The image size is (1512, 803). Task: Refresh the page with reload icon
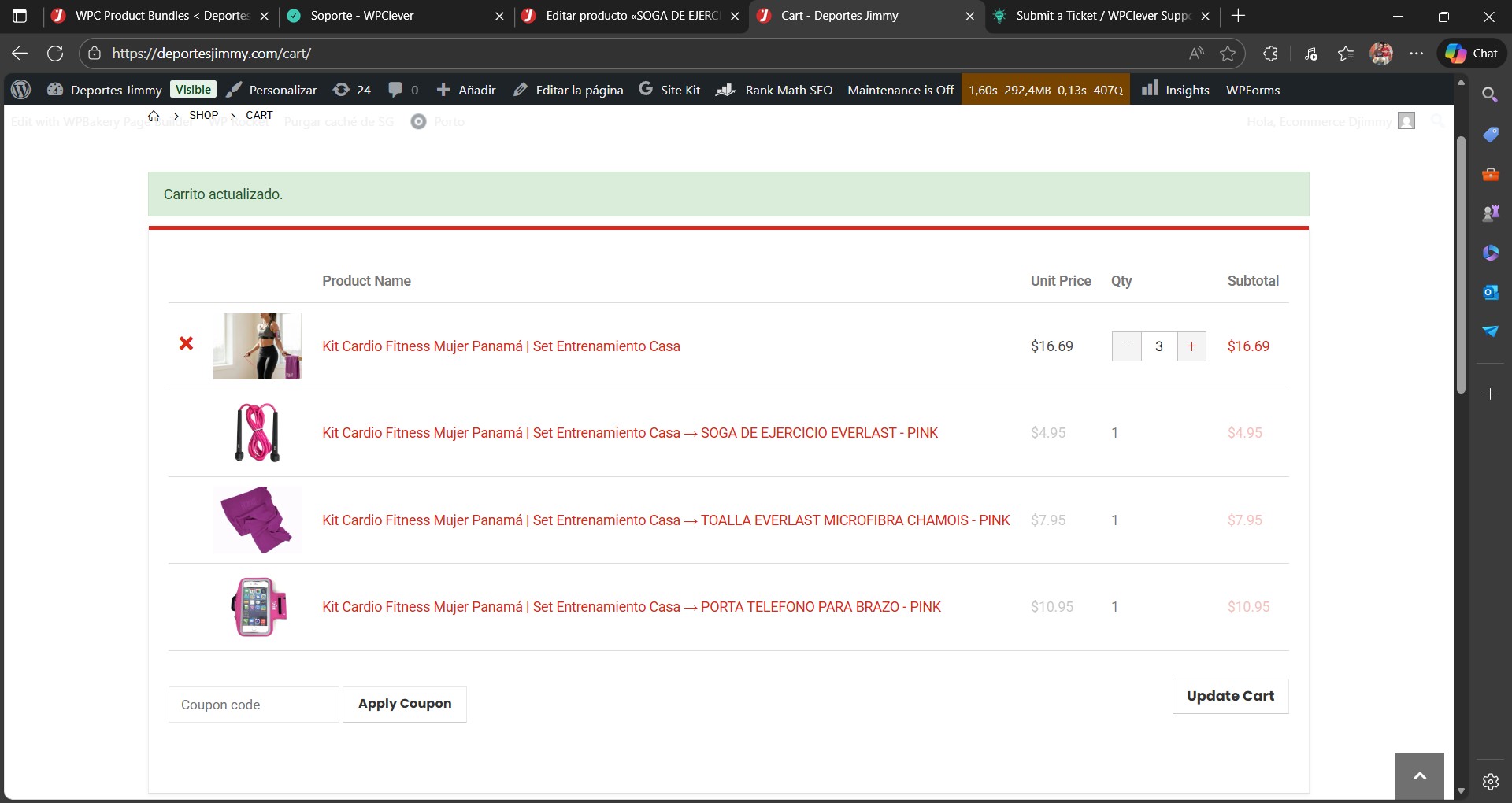[x=55, y=54]
